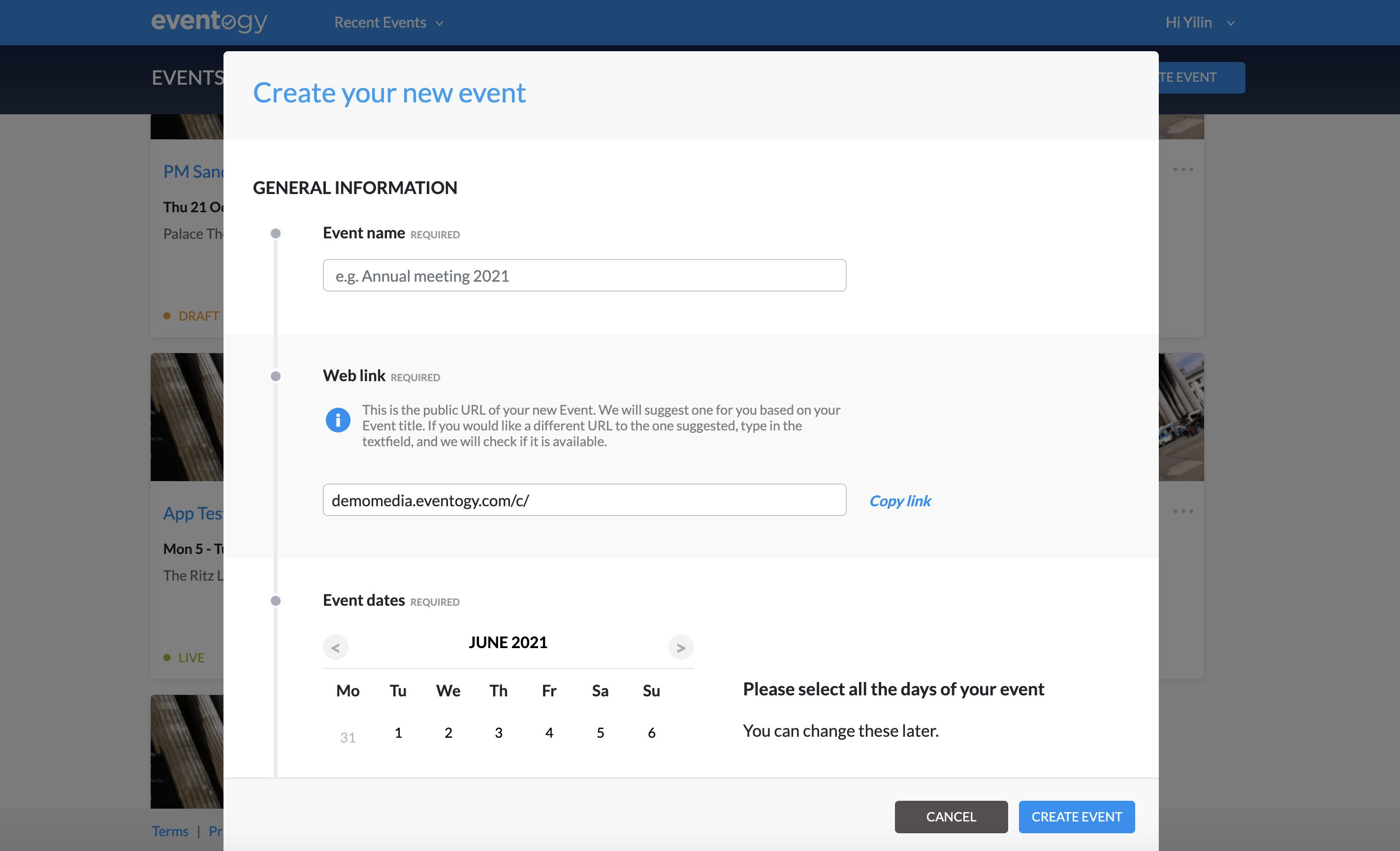The height and width of the screenshot is (851, 1400).
Task: Click the Event name input field
Action: click(584, 275)
